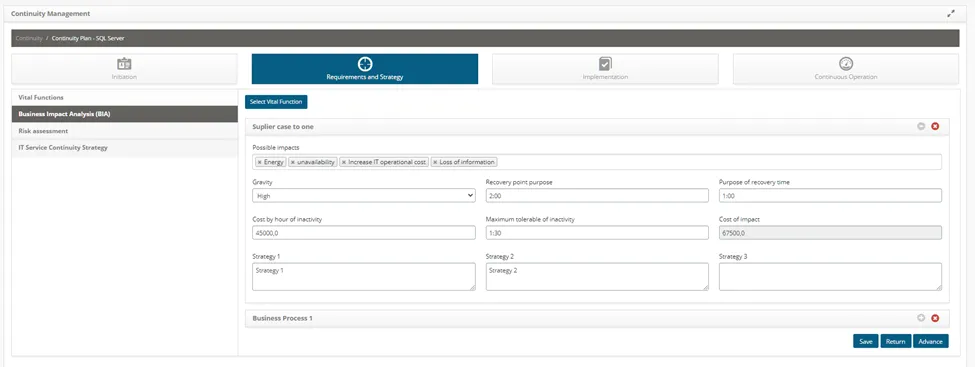Delete the Business Process 1 section
Viewport: 975px width, 367px height.
935,318
